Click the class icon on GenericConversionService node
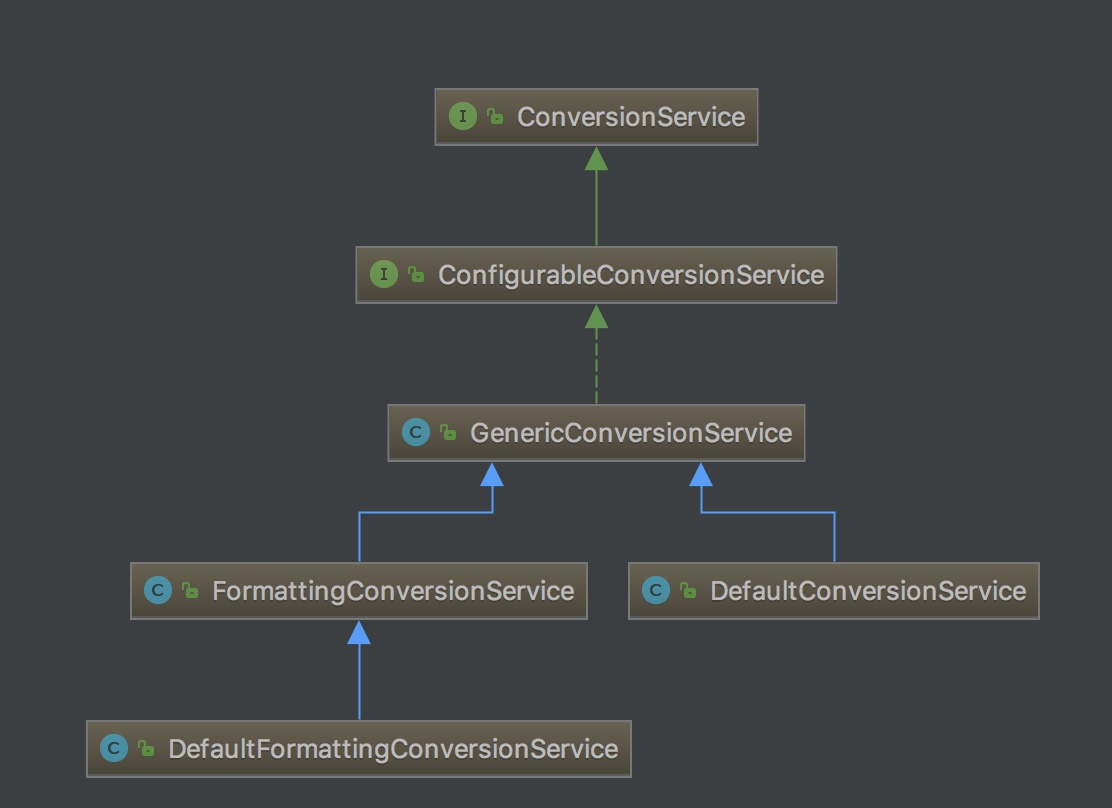1112x808 pixels. click(x=415, y=433)
